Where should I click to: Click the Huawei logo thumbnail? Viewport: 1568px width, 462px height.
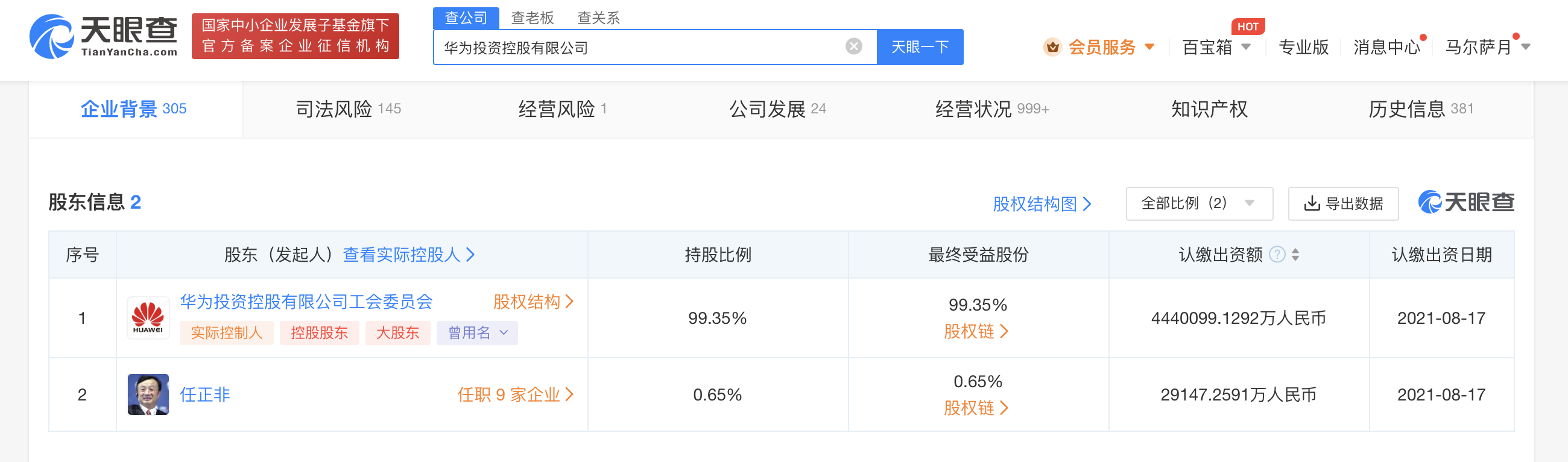148,318
